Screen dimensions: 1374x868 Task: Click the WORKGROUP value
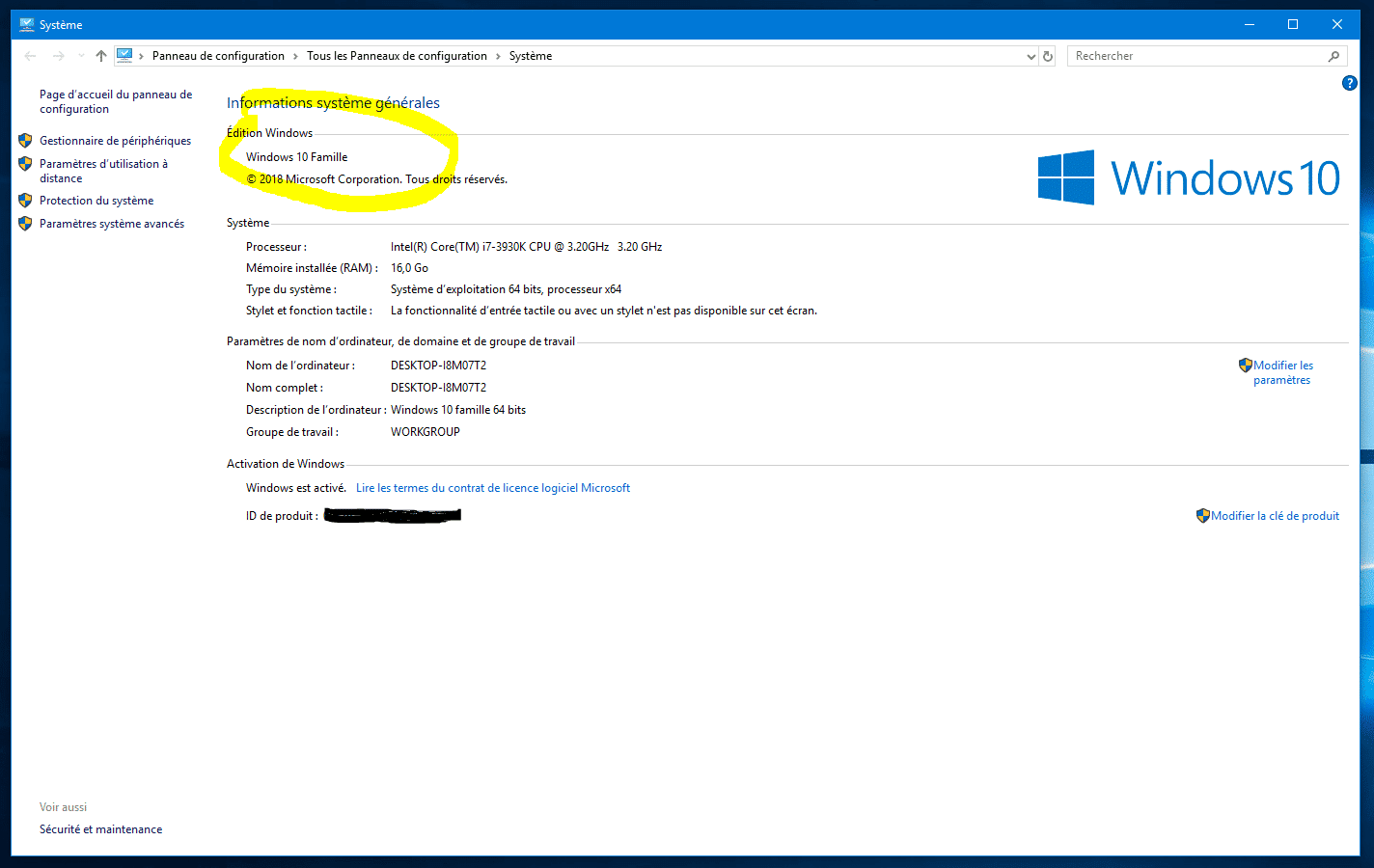click(x=426, y=432)
